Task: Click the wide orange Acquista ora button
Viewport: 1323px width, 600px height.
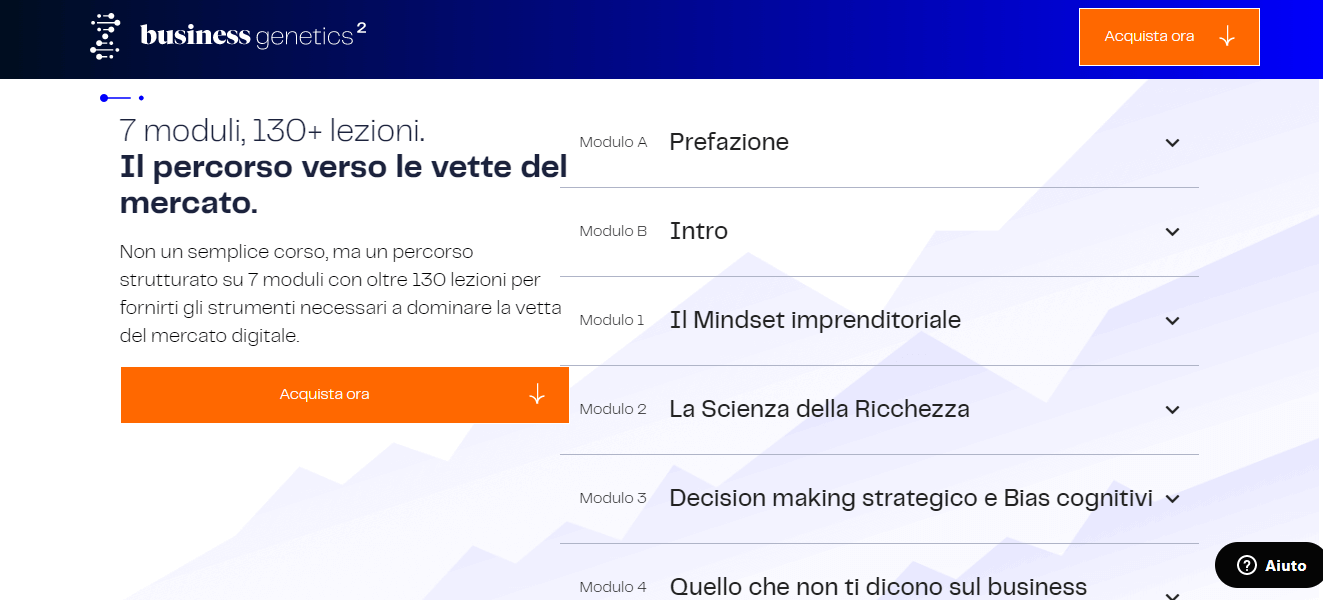Action: pyautogui.click(x=325, y=394)
